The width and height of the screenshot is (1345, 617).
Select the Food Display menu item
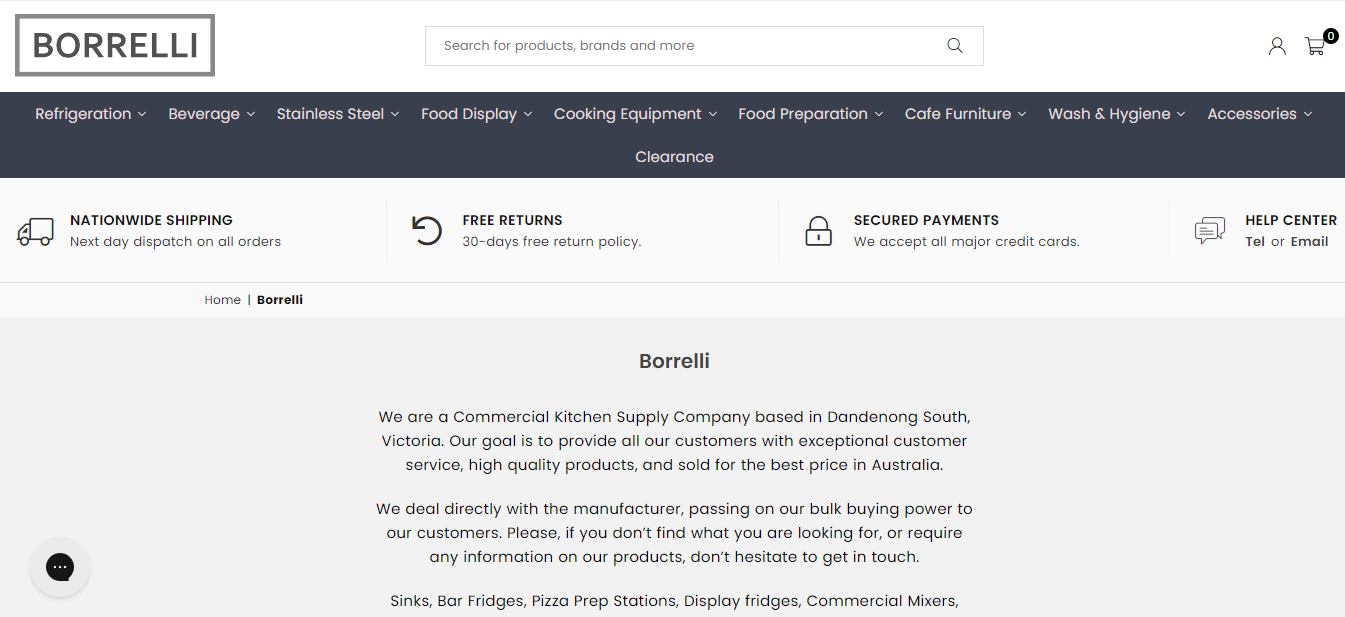[476, 114]
